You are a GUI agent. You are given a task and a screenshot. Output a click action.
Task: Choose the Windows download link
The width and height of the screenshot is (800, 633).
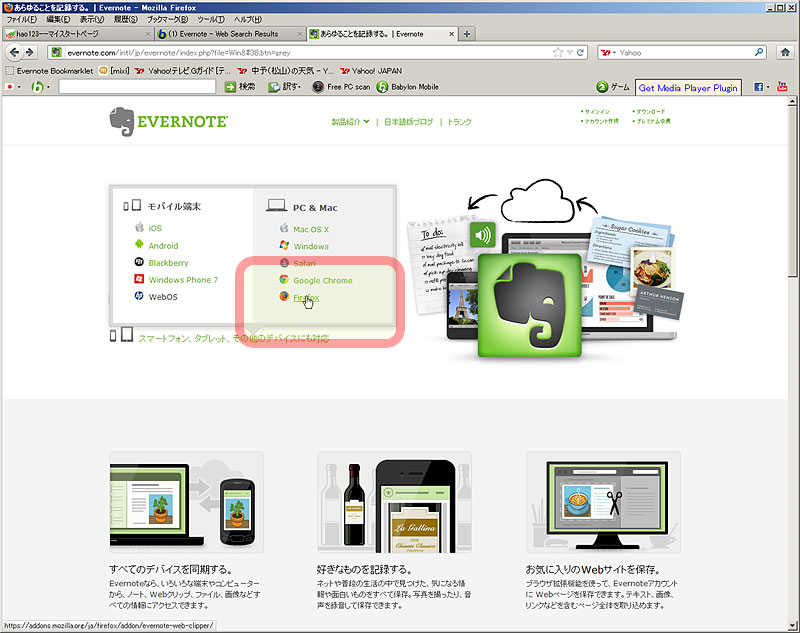coord(311,246)
